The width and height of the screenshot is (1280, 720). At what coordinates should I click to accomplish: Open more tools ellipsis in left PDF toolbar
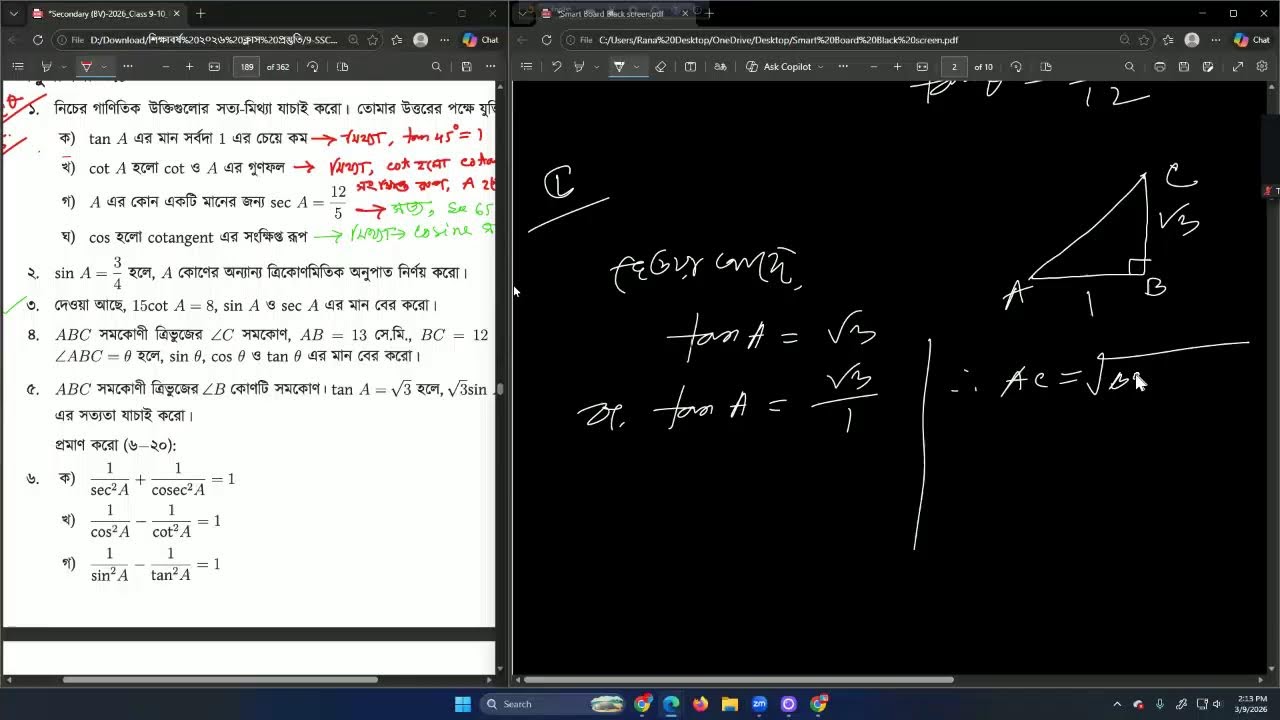click(x=128, y=66)
